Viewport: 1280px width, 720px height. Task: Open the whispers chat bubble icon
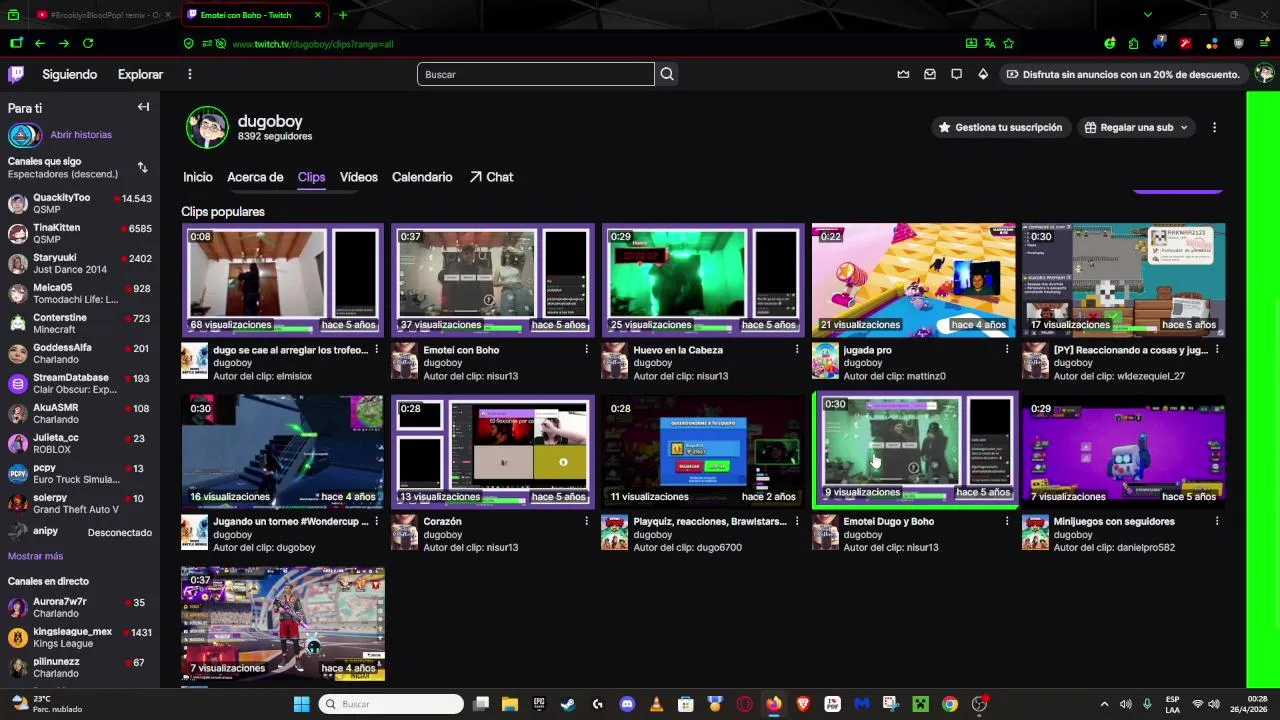[956, 74]
